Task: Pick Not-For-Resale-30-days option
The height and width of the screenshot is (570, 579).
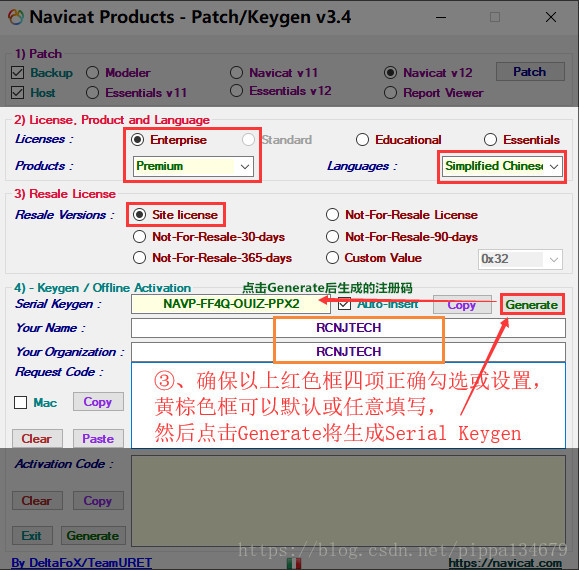Action: (x=139, y=236)
